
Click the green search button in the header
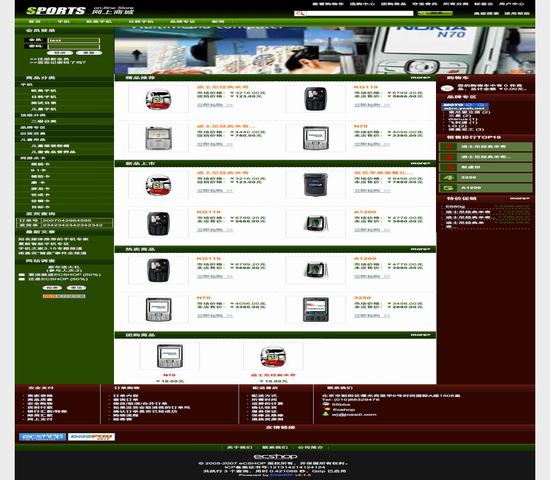point(435,13)
